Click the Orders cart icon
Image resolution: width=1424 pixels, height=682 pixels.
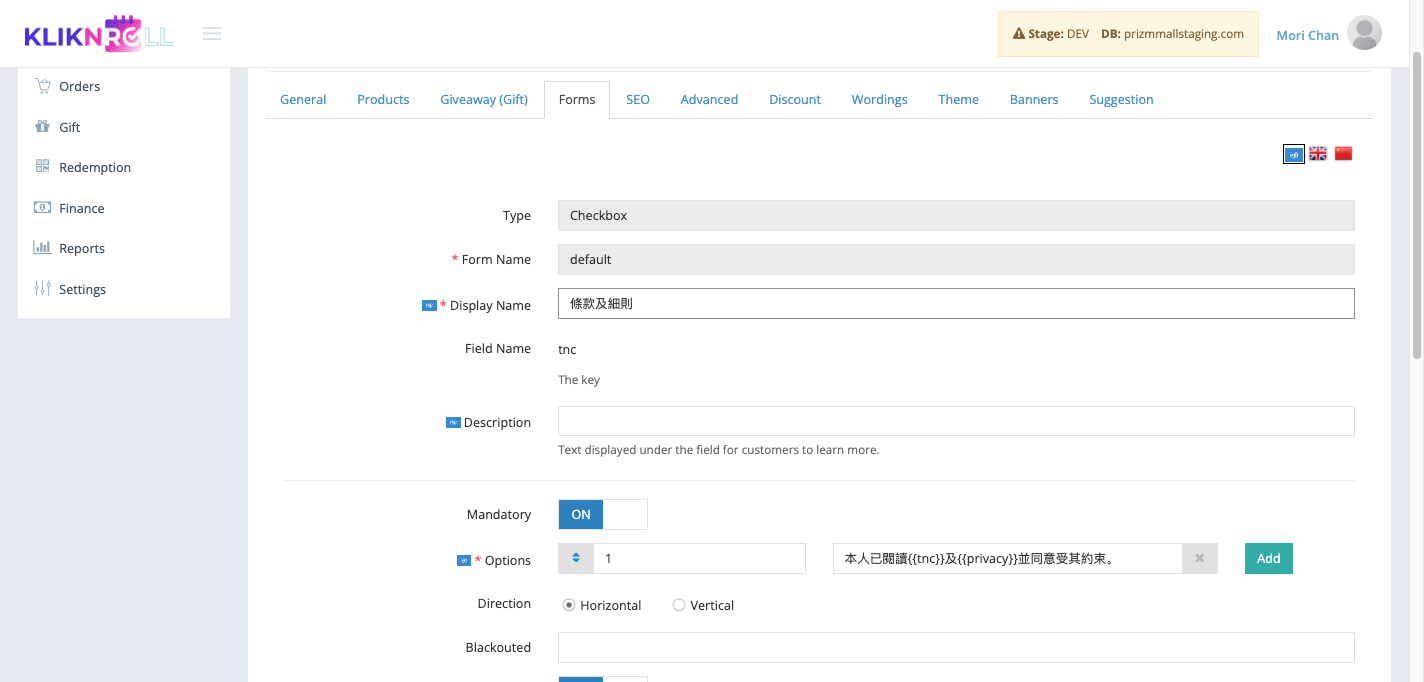(x=42, y=86)
